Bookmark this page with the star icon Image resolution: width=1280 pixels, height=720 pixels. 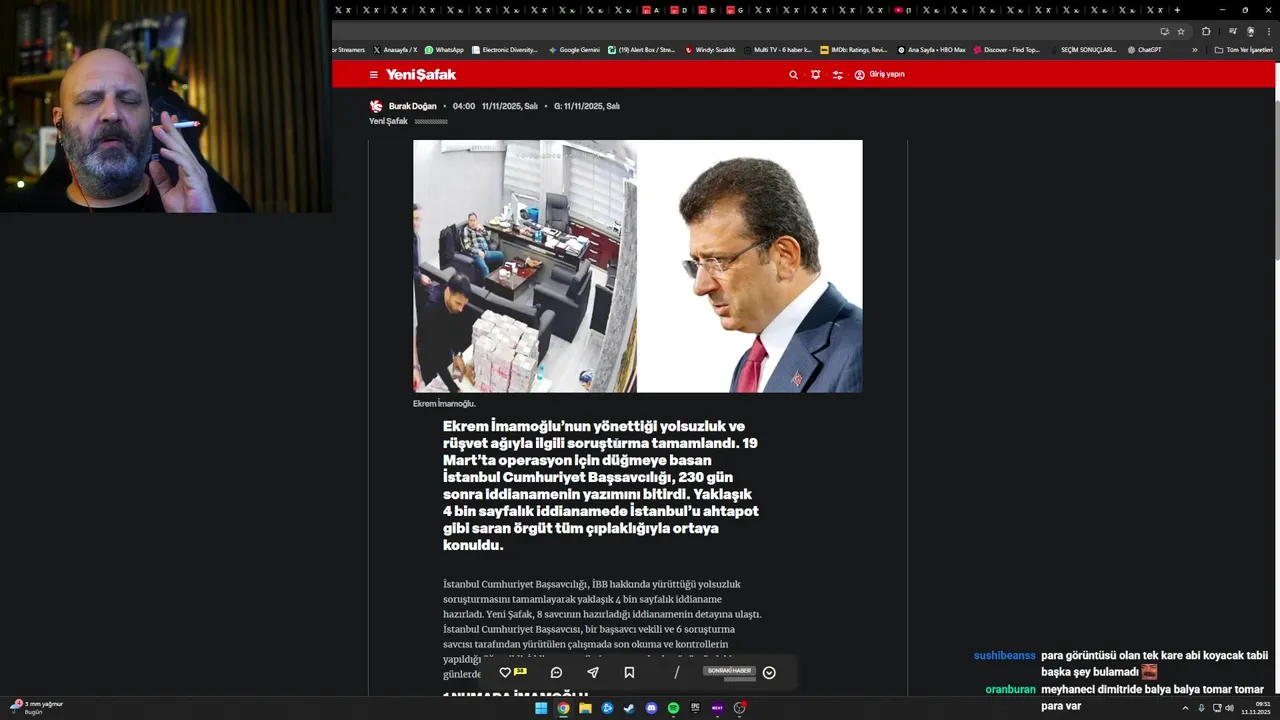[1181, 31]
